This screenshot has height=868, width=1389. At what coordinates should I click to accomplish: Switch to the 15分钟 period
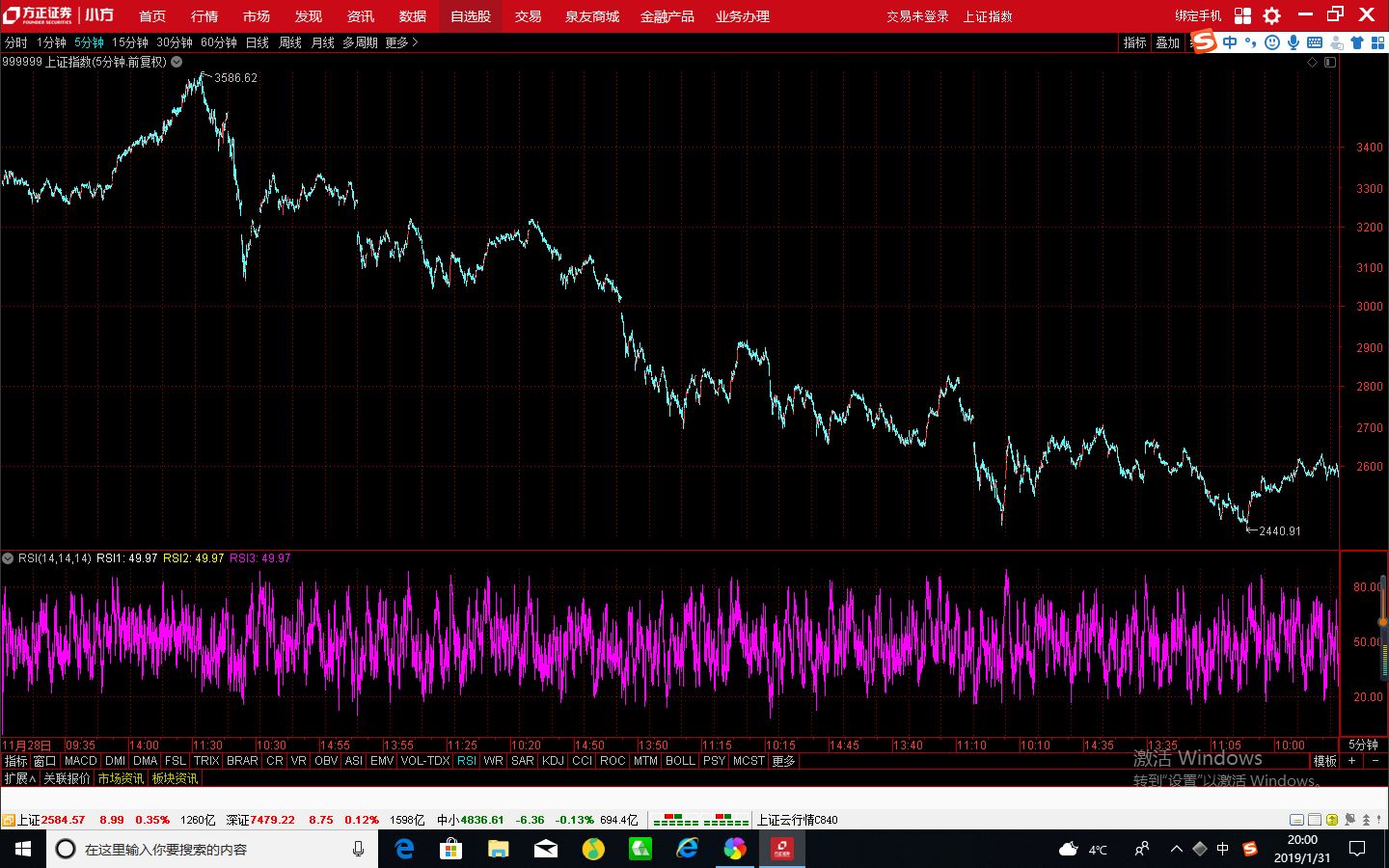[x=130, y=42]
